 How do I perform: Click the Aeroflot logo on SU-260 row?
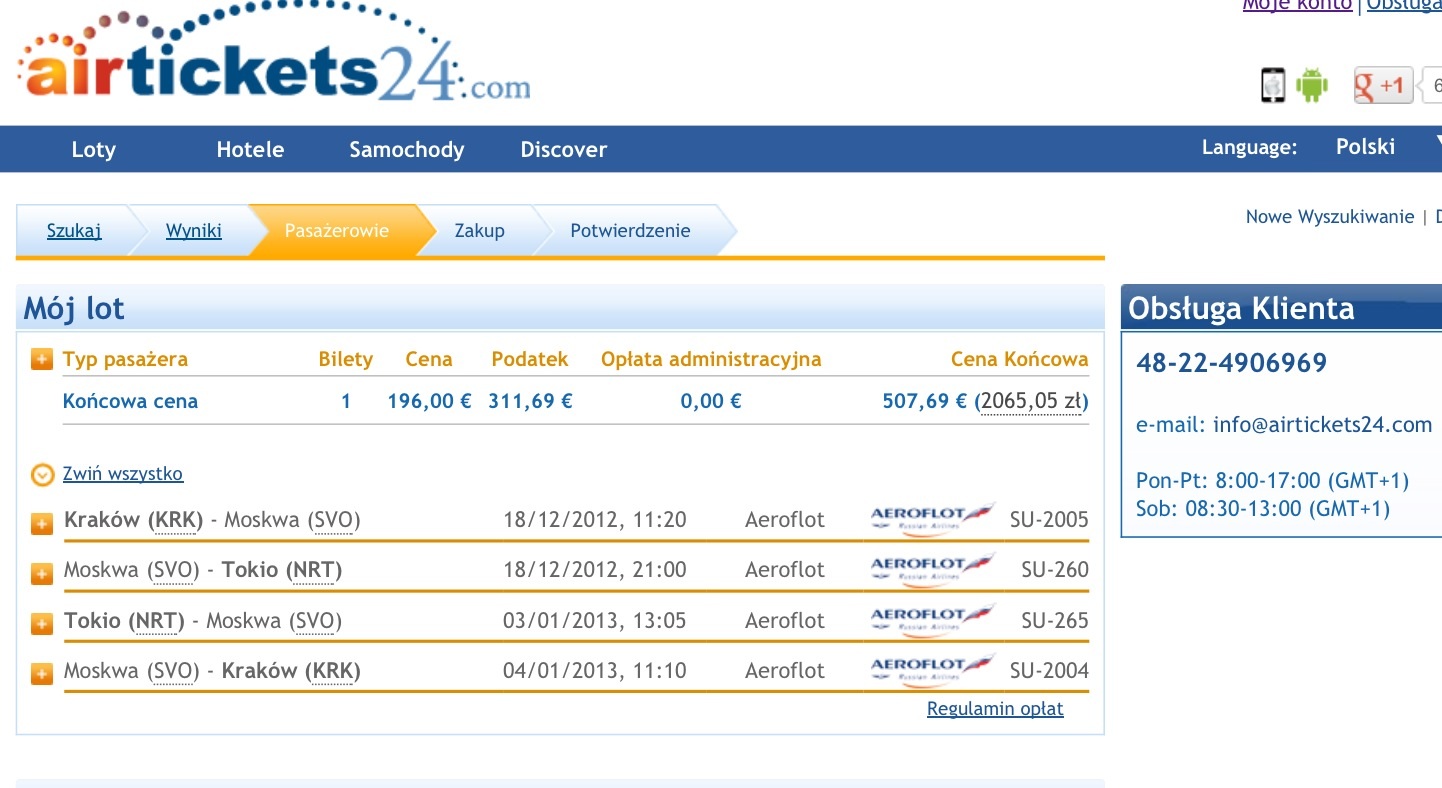pos(934,569)
